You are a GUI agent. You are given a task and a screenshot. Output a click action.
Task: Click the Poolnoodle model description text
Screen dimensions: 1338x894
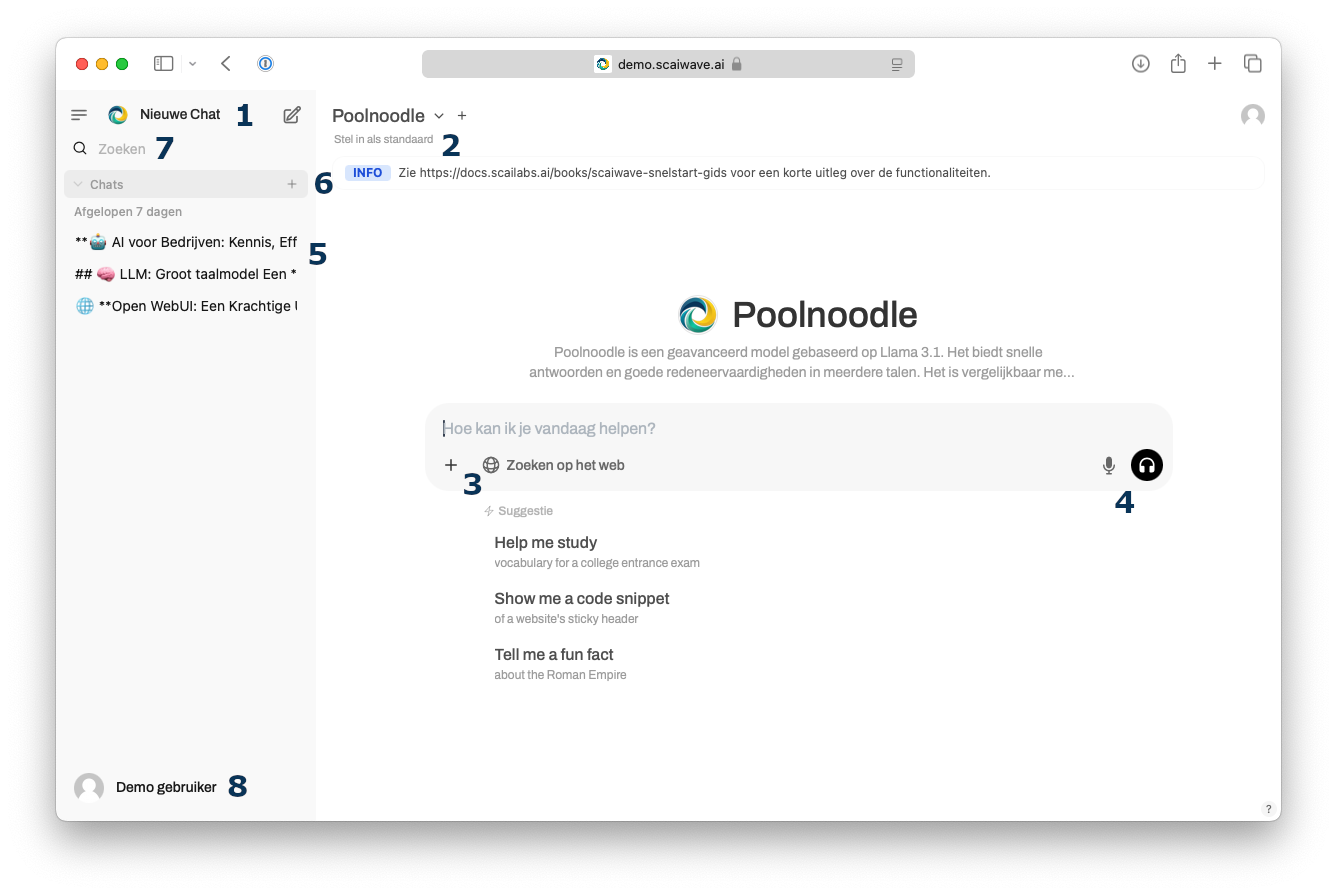pos(801,362)
